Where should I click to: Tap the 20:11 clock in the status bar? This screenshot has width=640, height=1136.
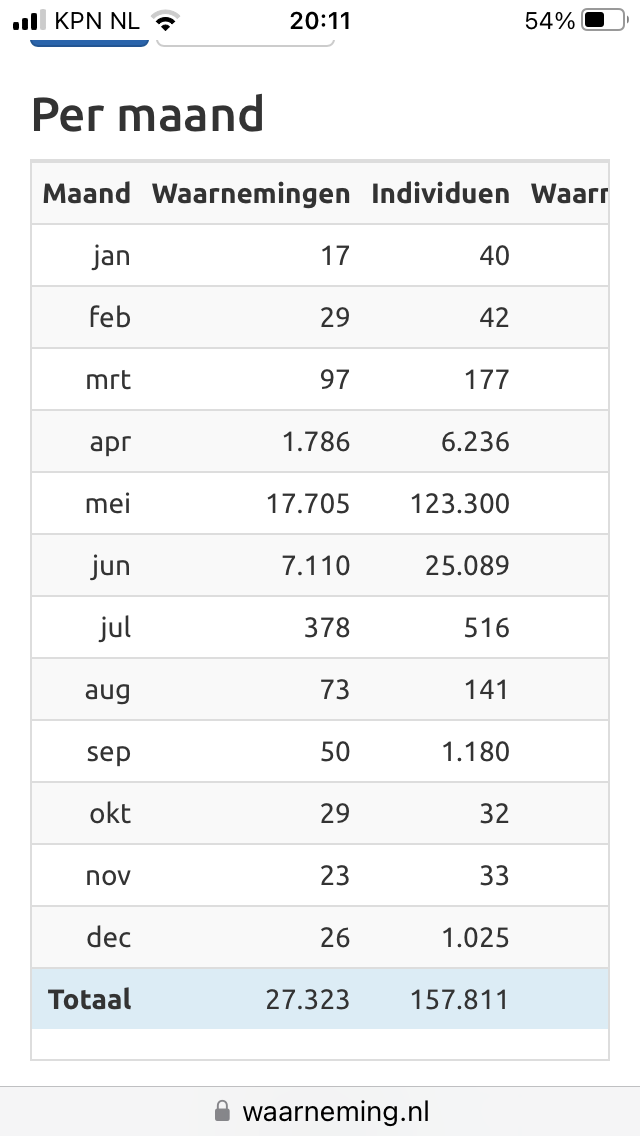point(320,21)
